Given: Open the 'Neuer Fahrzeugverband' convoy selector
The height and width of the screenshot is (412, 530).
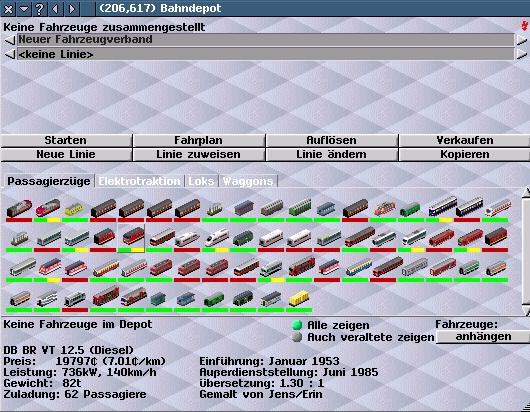Looking at the screenshot, I should point(266,40).
